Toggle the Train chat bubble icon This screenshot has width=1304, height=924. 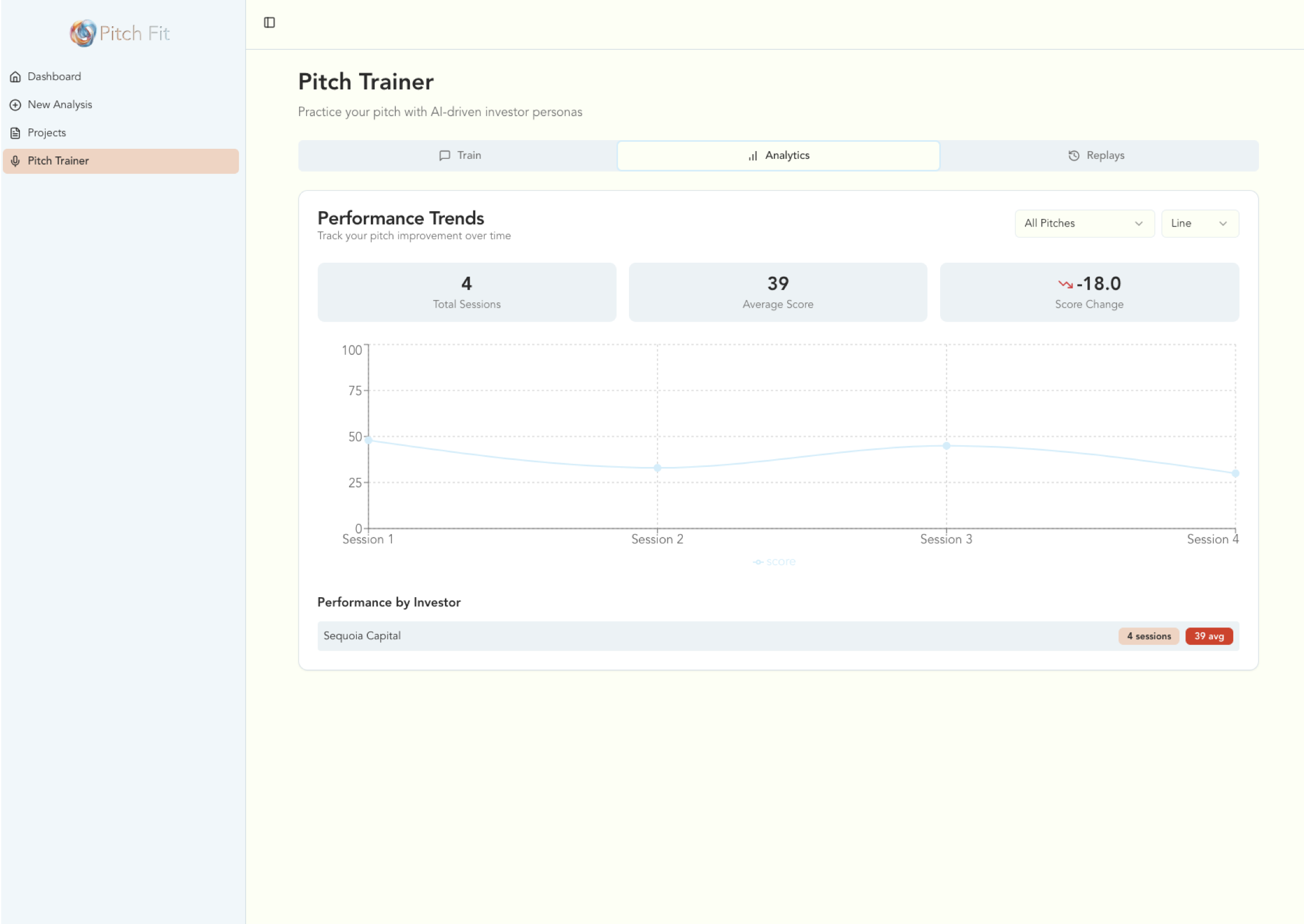coord(445,155)
